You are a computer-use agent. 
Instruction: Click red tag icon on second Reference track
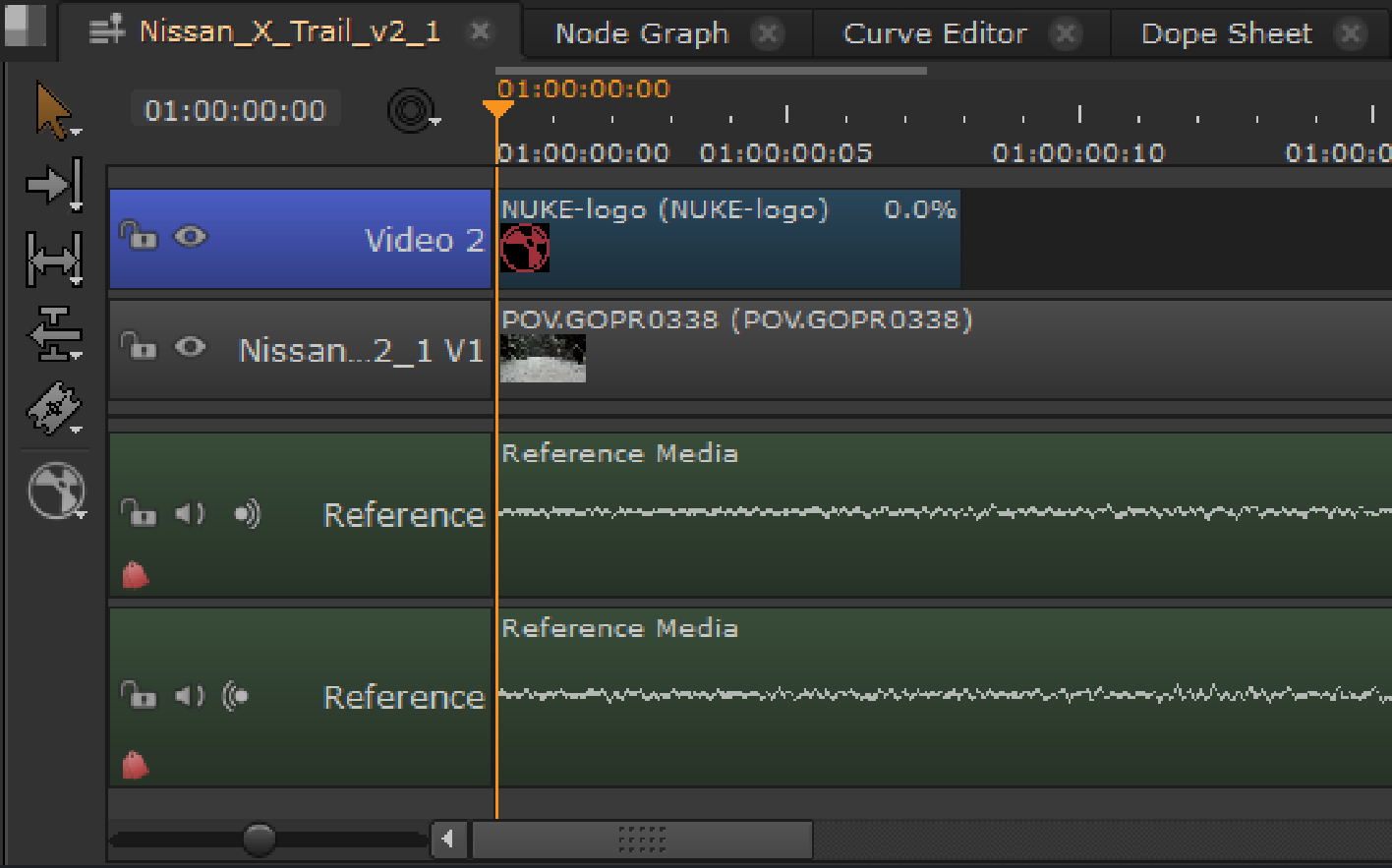tap(136, 764)
